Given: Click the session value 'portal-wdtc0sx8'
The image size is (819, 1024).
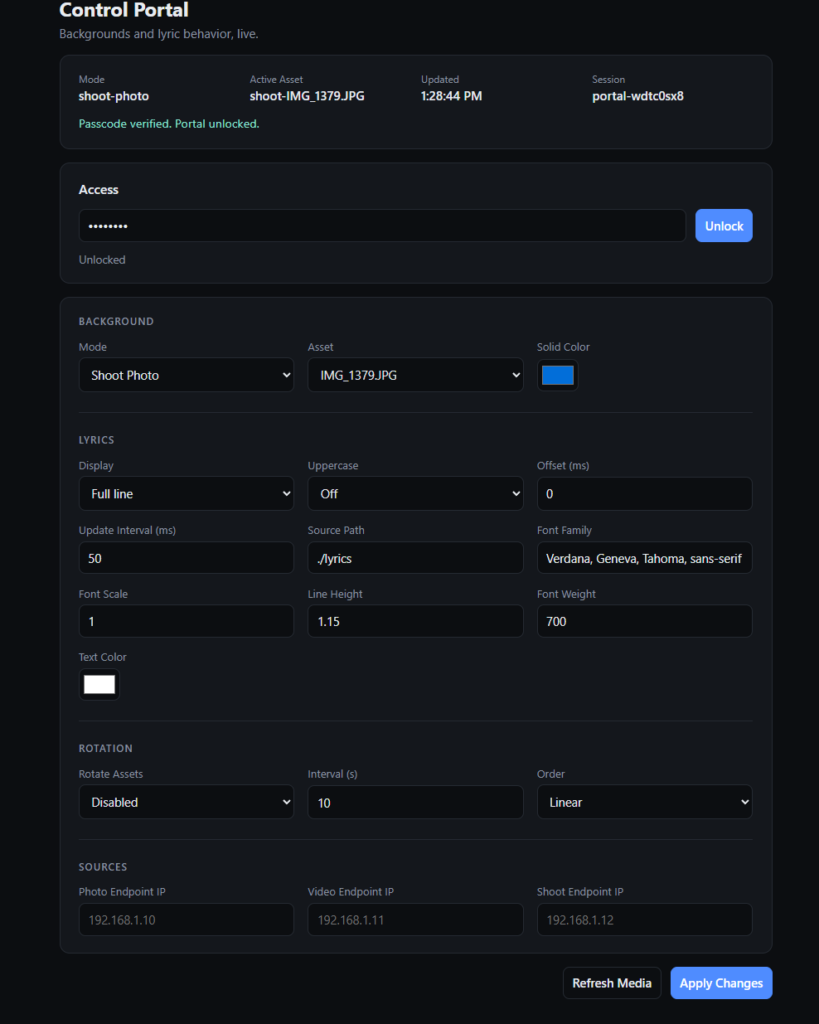Looking at the screenshot, I should [637, 96].
